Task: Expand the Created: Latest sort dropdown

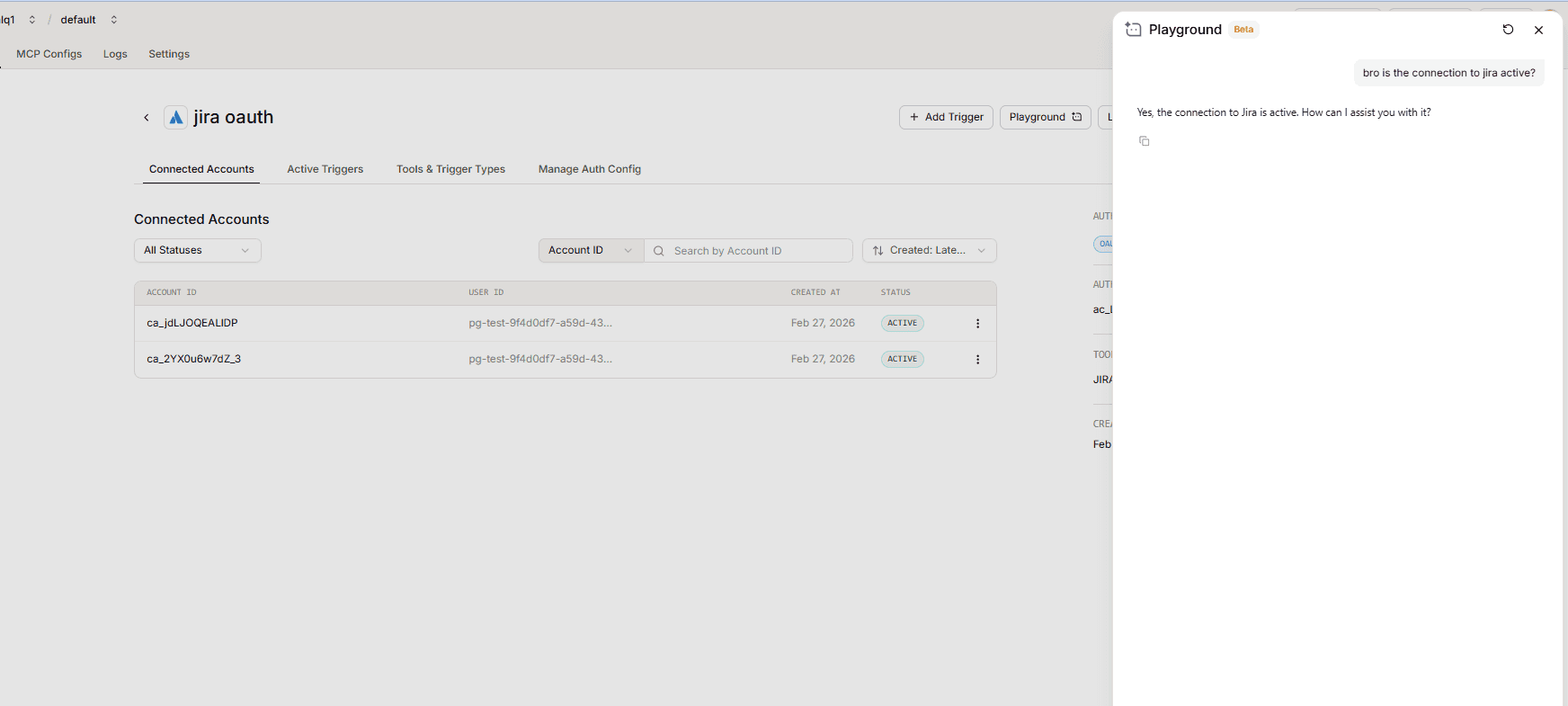Action: tap(930, 251)
